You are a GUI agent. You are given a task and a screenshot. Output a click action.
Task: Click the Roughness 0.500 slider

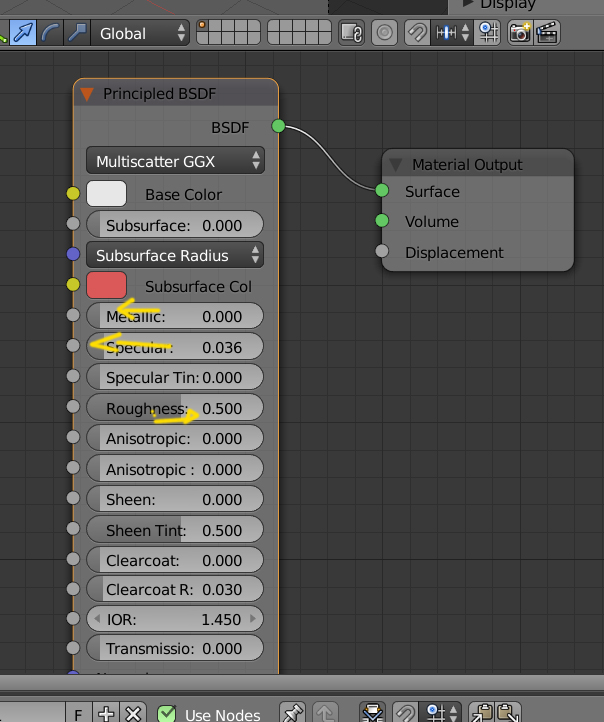point(175,407)
